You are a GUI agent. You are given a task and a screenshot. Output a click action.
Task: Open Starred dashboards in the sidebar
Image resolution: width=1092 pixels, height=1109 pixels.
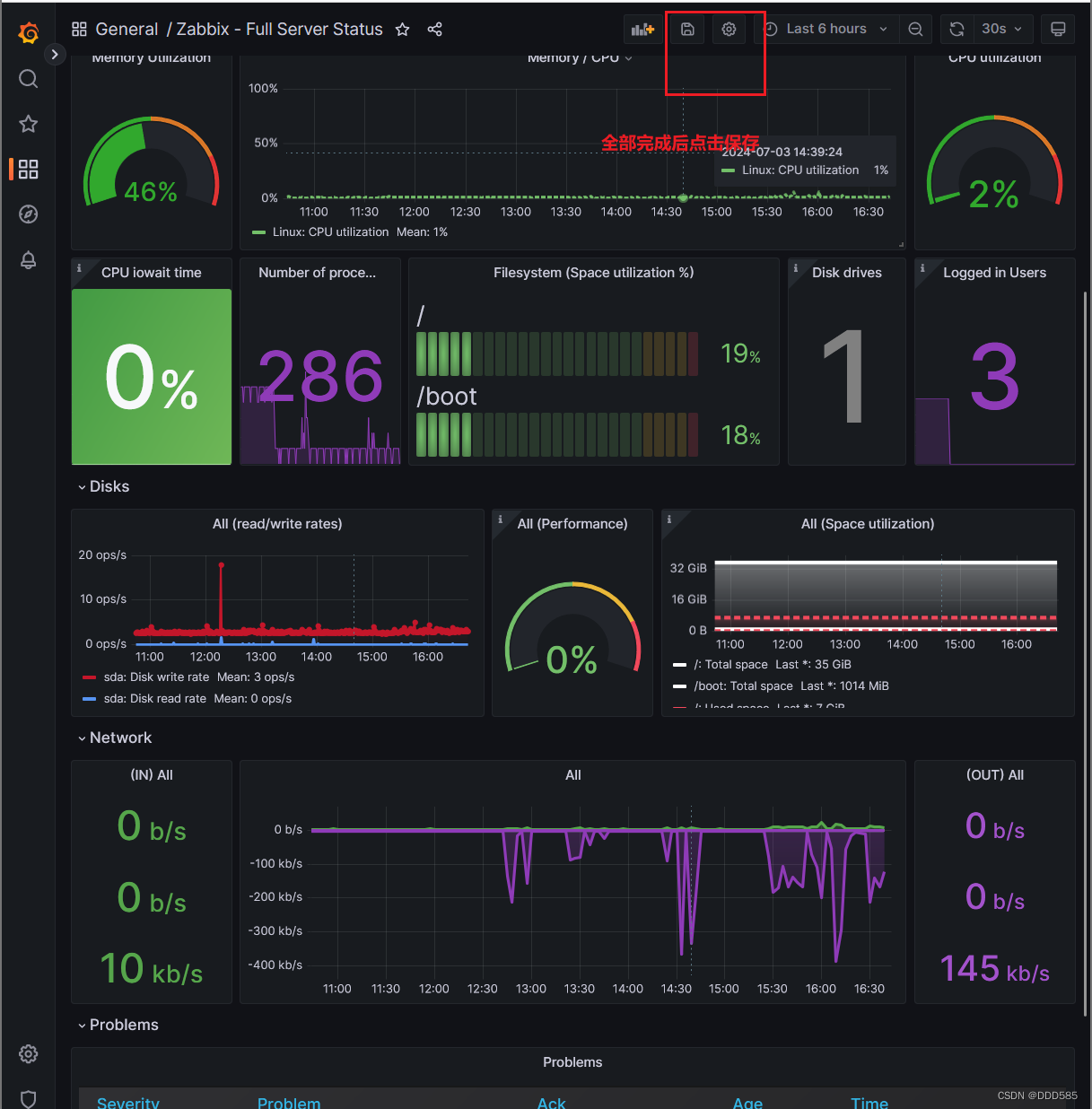[29, 124]
